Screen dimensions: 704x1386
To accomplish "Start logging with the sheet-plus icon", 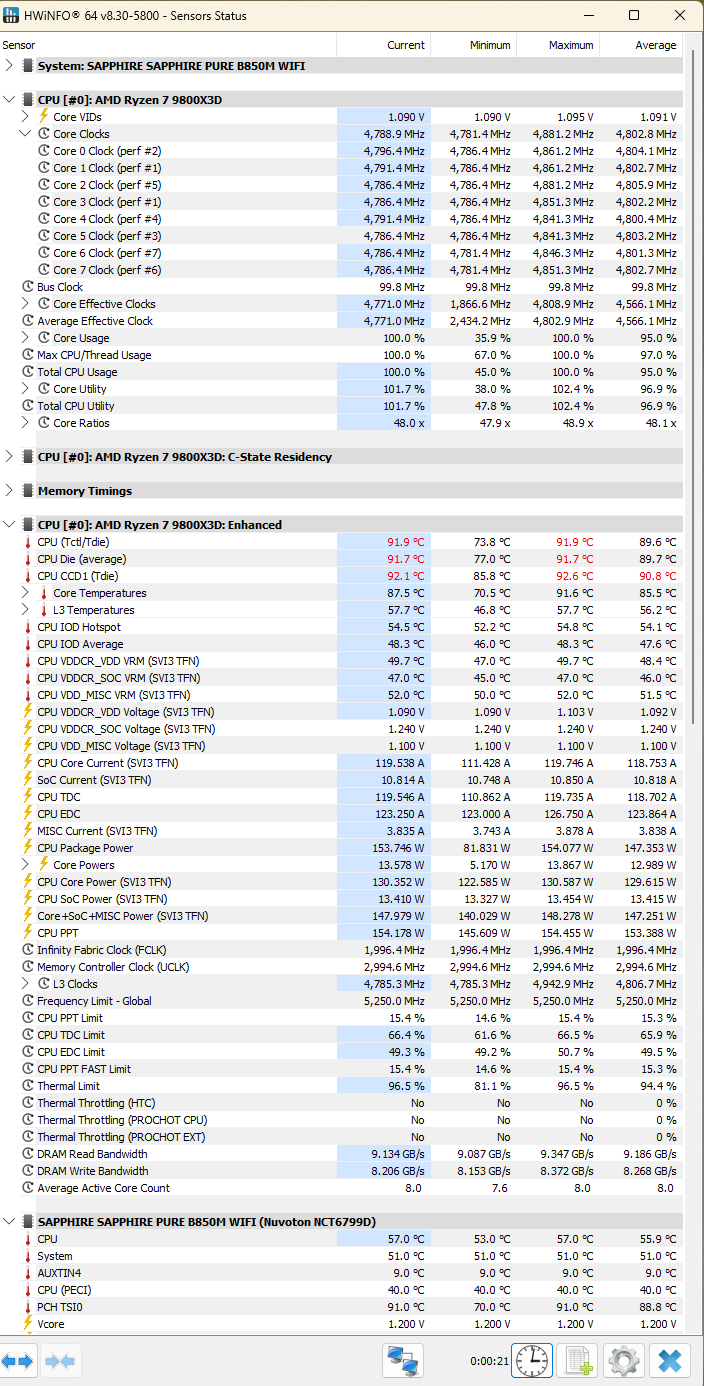I will coord(579,1361).
